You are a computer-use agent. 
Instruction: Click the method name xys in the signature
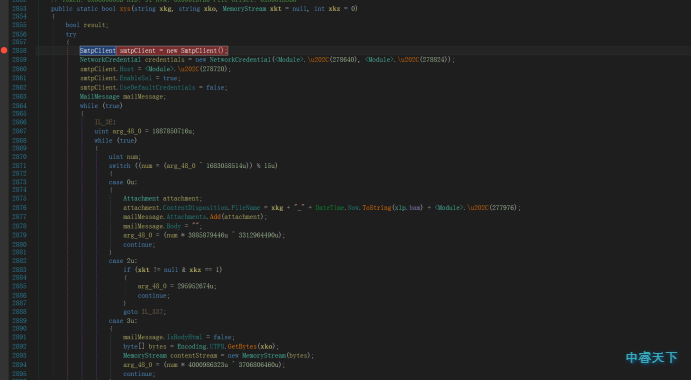[x=125, y=8]
